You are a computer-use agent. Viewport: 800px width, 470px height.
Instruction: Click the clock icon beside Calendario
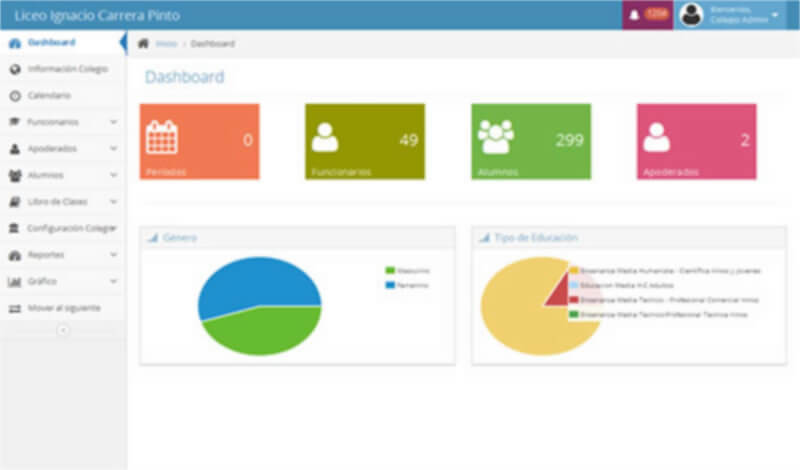(x=15, y=95)
